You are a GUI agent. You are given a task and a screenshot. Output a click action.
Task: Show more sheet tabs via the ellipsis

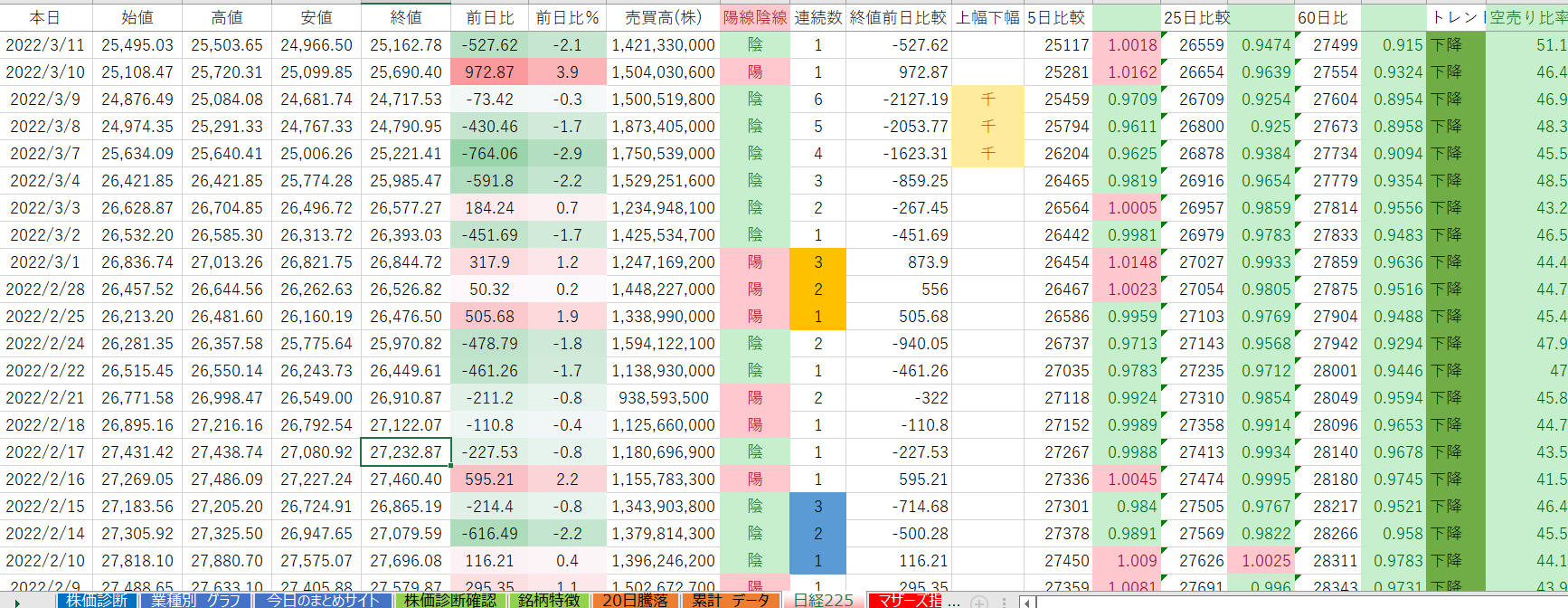(953, 601)
